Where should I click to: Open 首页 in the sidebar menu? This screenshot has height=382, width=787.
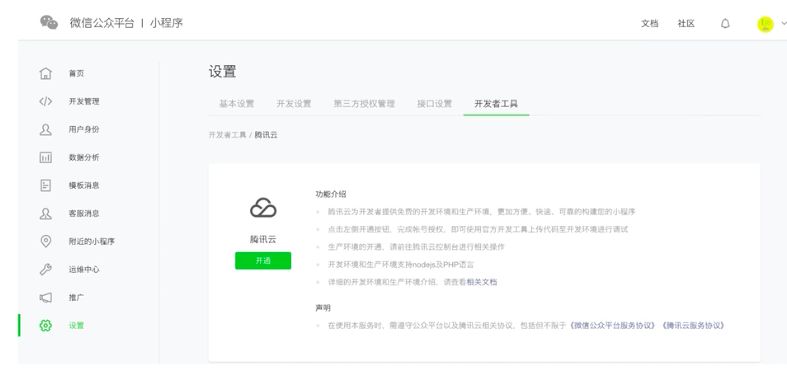tap(76, 73)
